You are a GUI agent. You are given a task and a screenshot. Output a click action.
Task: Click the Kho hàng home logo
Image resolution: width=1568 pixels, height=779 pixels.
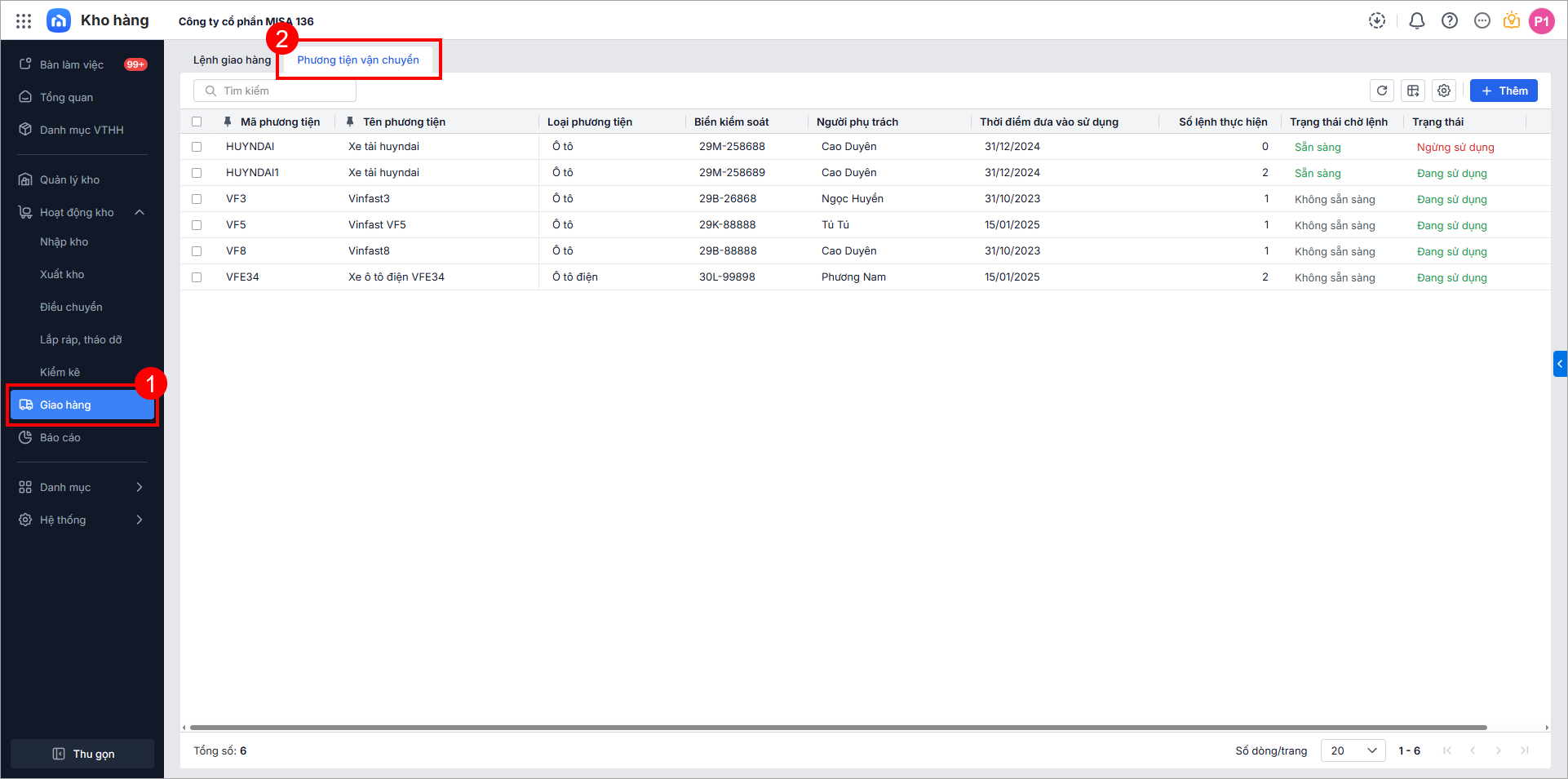(x=59, y=21)
